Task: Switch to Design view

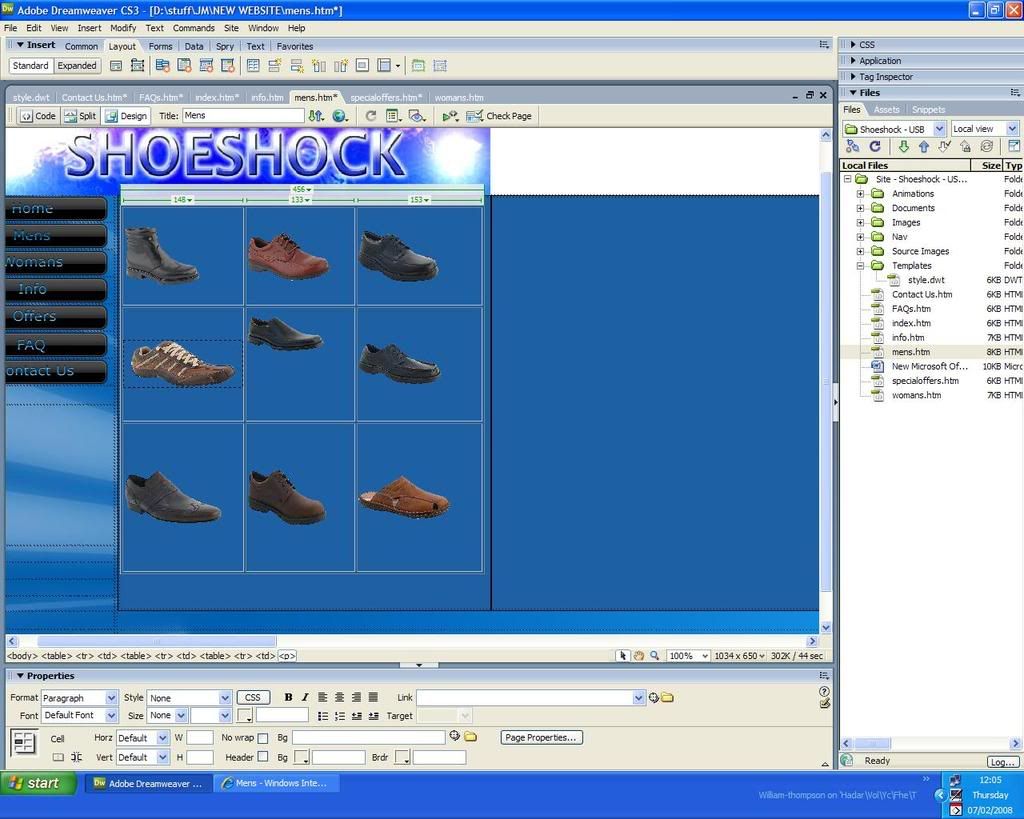Action: pos(127,116)
